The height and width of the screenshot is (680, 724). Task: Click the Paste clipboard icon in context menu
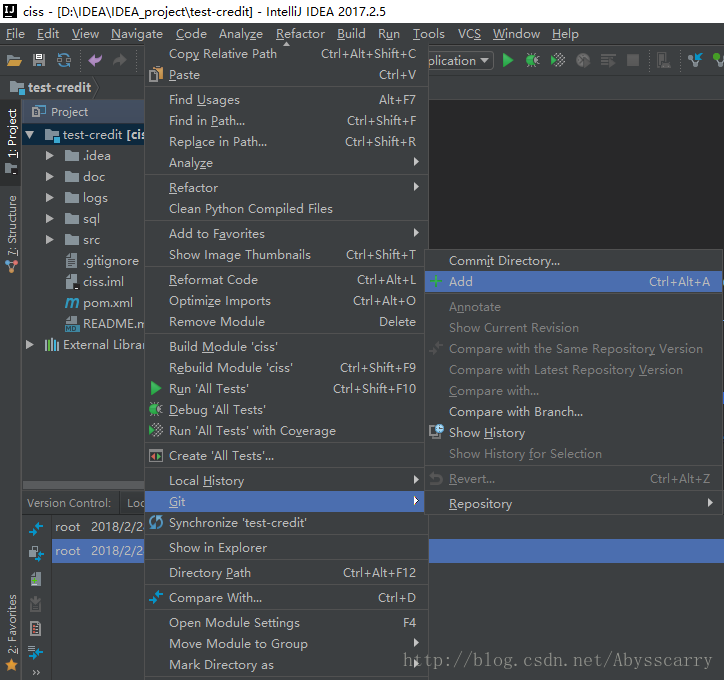pos(156,74)
